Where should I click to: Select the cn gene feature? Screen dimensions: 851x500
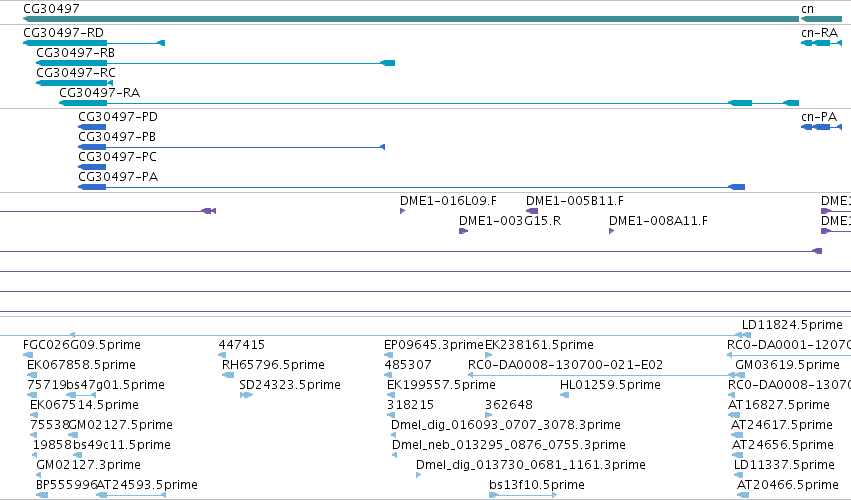821,19
